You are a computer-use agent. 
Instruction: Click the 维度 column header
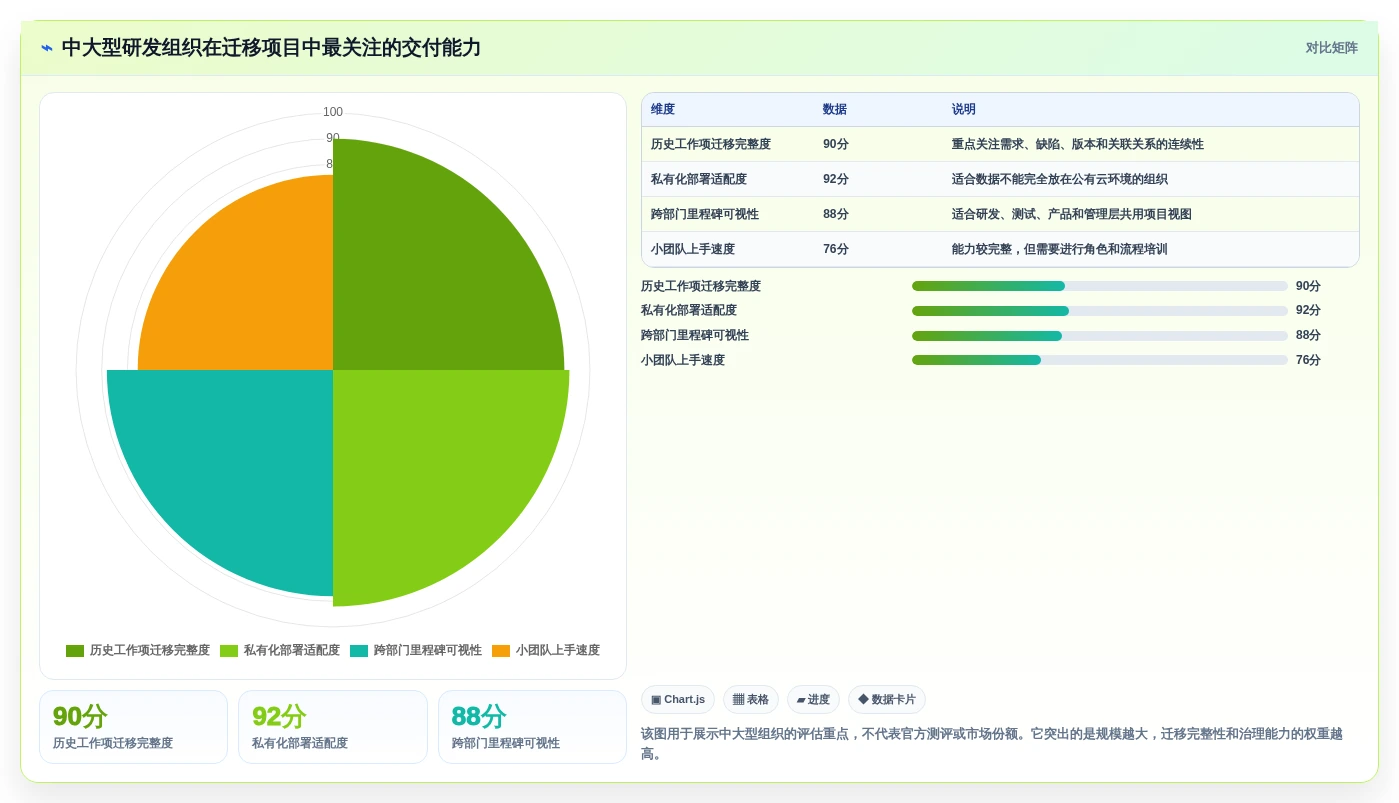tap(663, 110)
